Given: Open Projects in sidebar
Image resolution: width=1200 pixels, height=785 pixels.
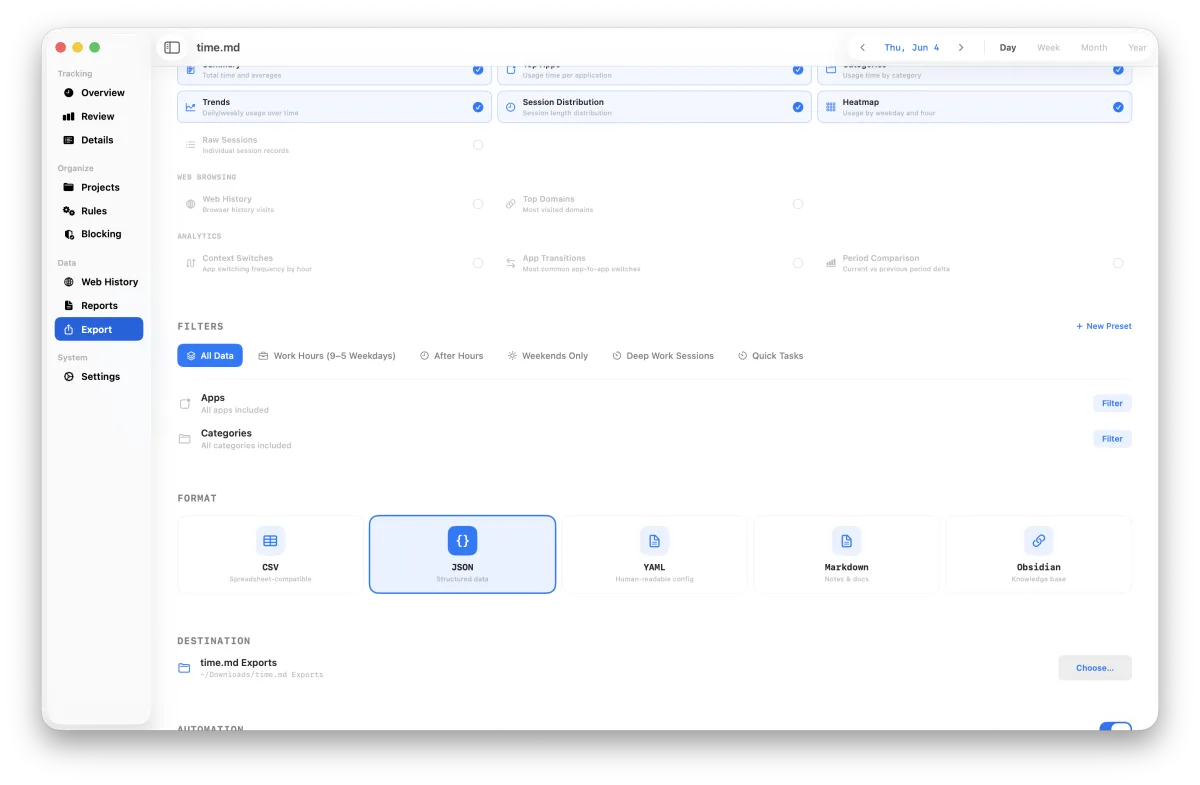Looking at the screenshot, I should pos(99,187).
